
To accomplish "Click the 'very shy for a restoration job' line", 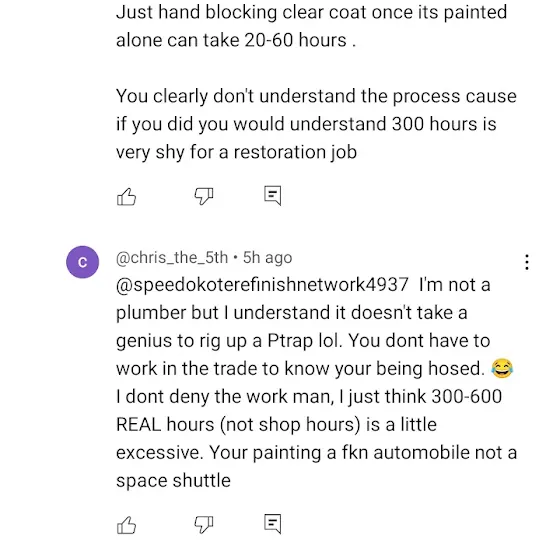I will (236, 152).
